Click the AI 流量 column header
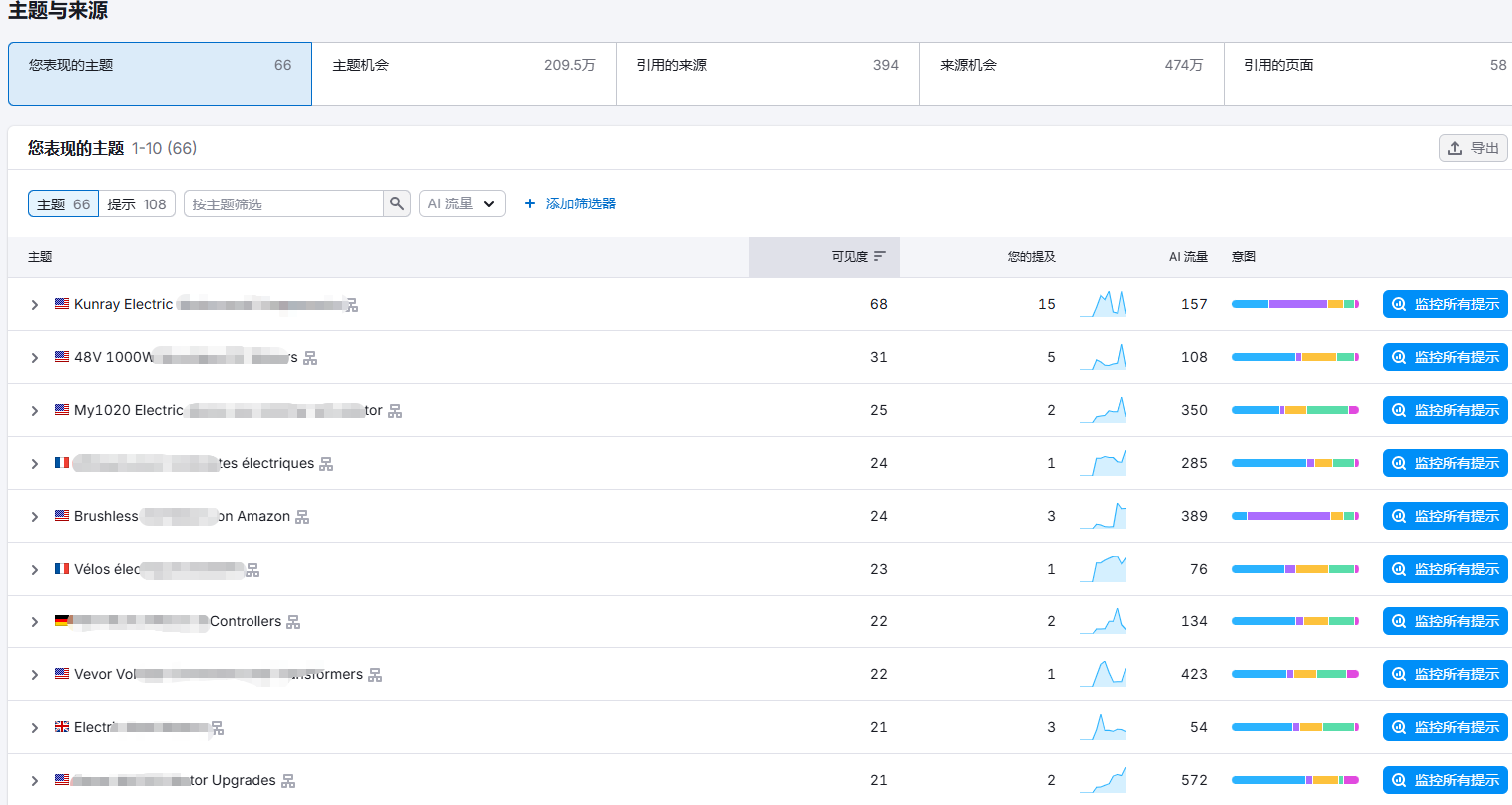The height and width of the screenshot is (805, 1512). tap(1188, 256)
